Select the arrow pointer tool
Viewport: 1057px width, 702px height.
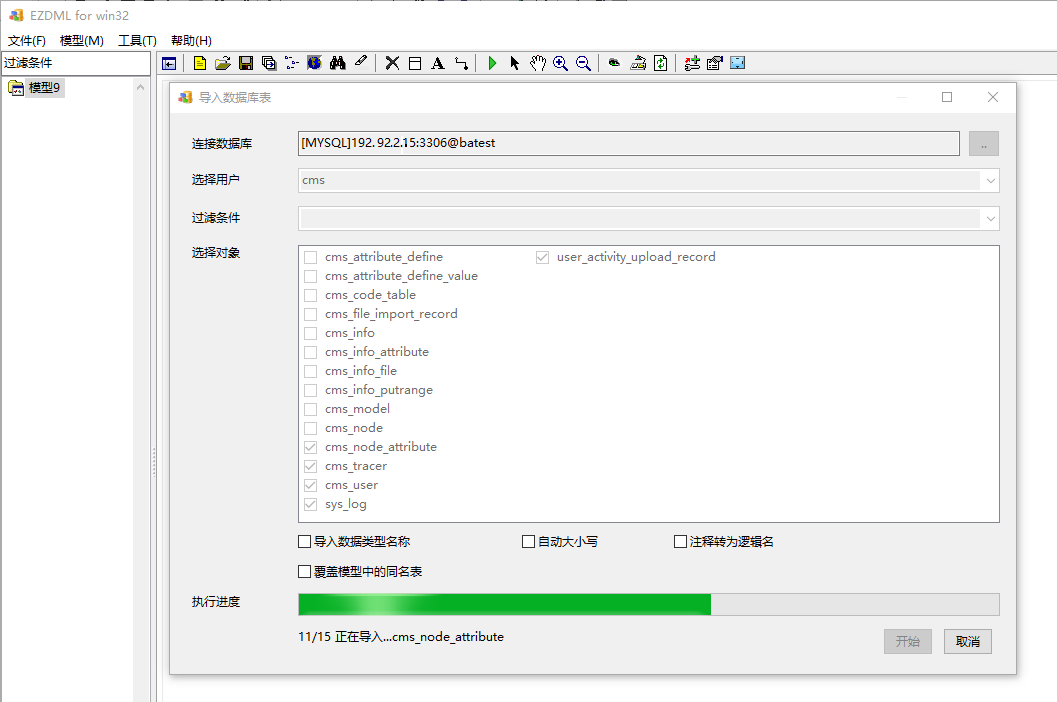[x=515, y=63]
